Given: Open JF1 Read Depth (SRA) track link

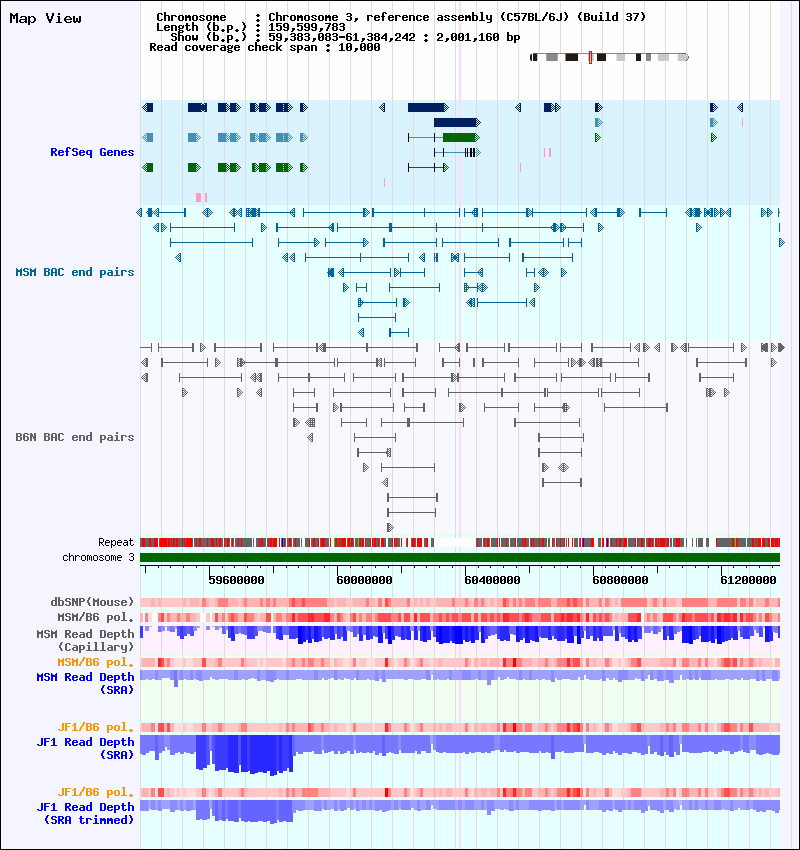Looking at the screenshot, I should (85, 748).
